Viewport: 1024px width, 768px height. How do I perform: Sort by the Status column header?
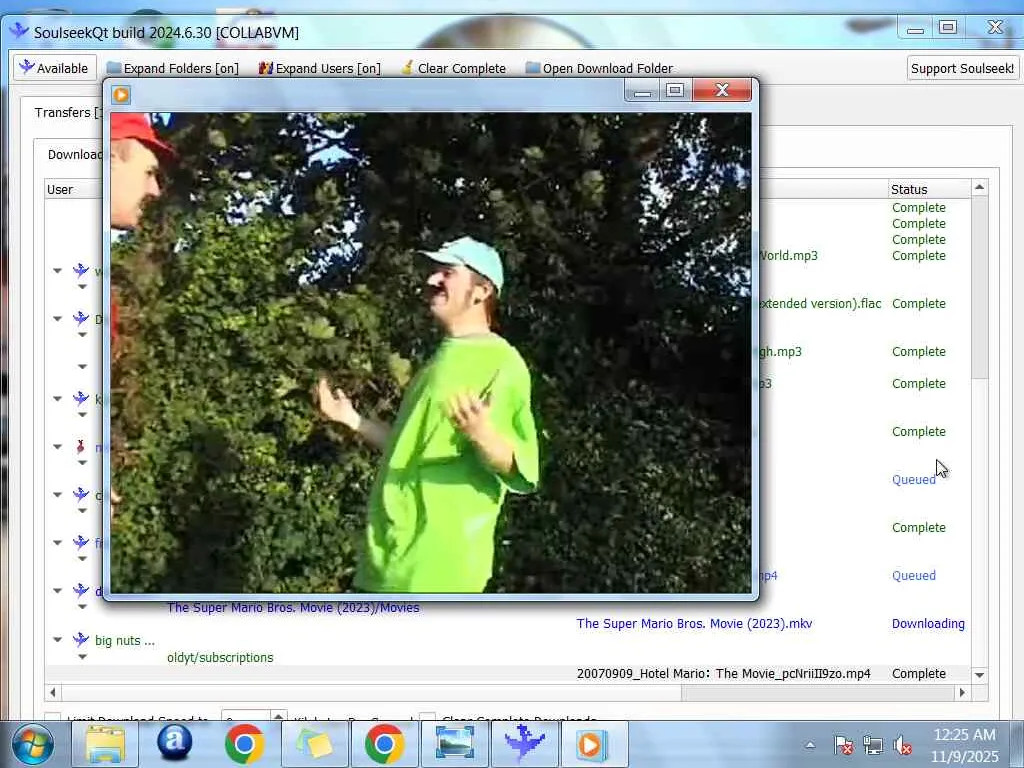[929, 189]
